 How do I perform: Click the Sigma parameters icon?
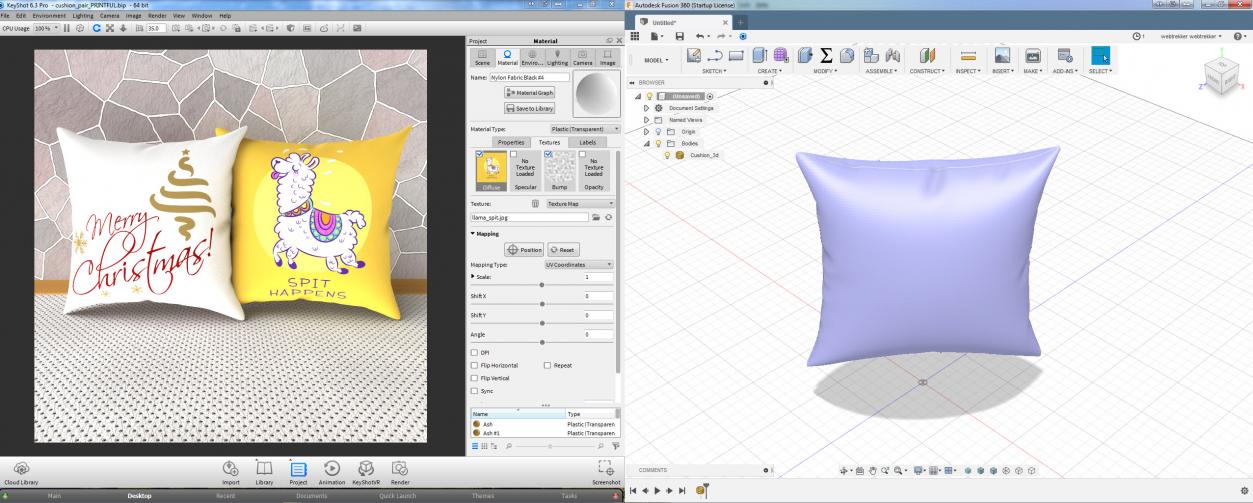pyautogui.click(x=827, y=56)
